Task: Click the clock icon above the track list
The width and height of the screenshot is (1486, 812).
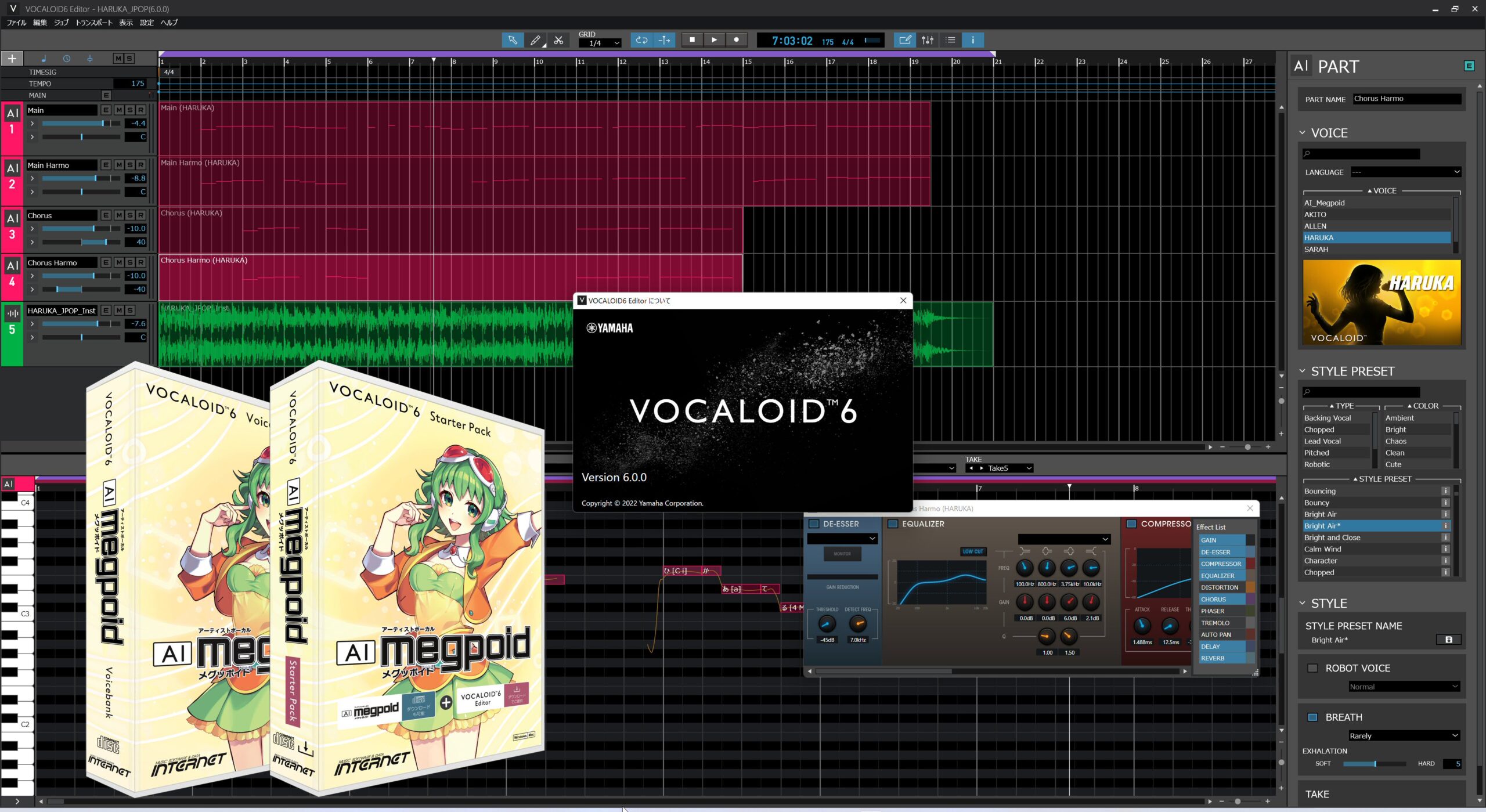Action: [x=67, y=59]
